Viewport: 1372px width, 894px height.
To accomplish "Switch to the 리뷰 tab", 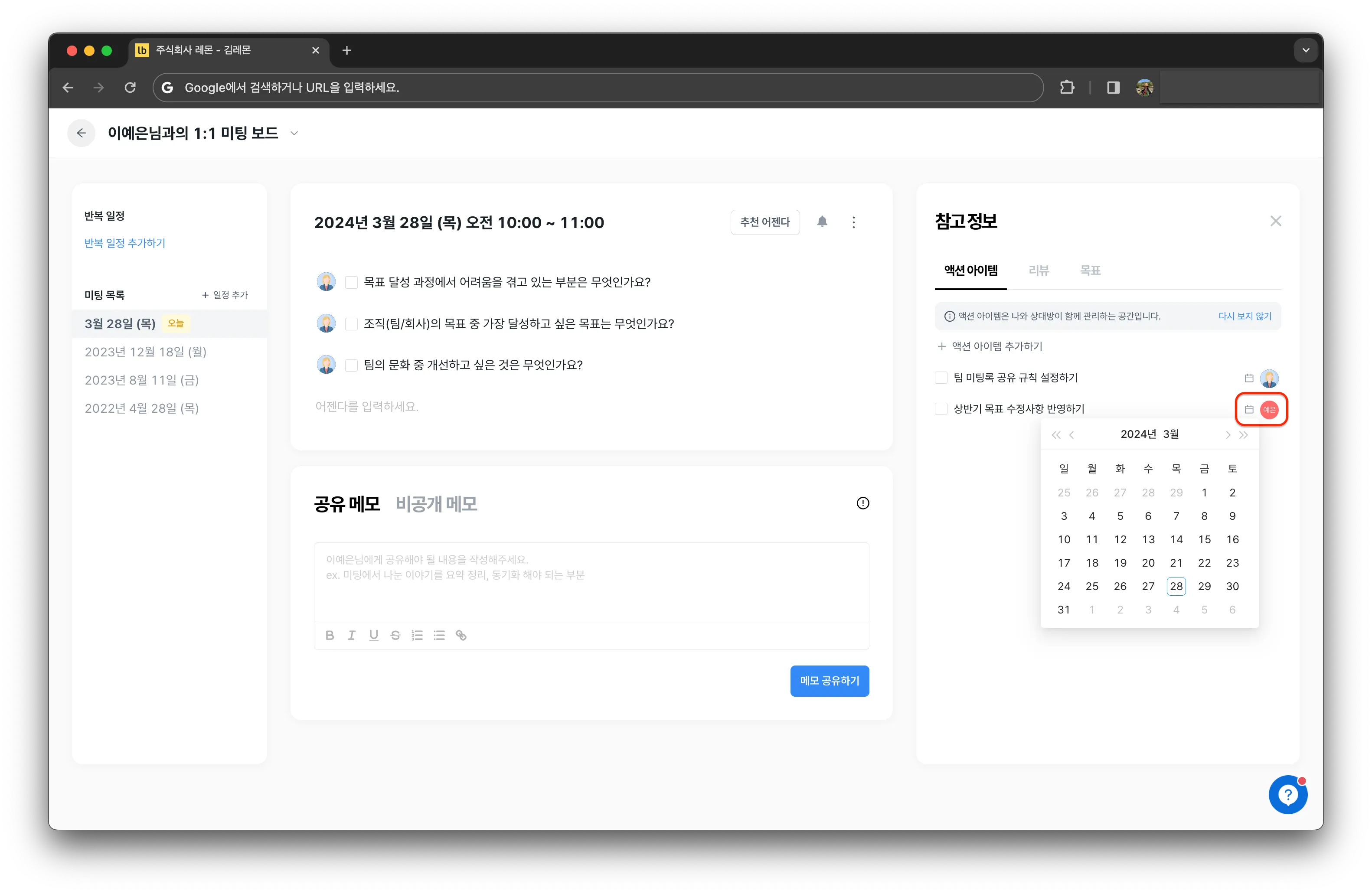I will click(x=1039, y=271).
